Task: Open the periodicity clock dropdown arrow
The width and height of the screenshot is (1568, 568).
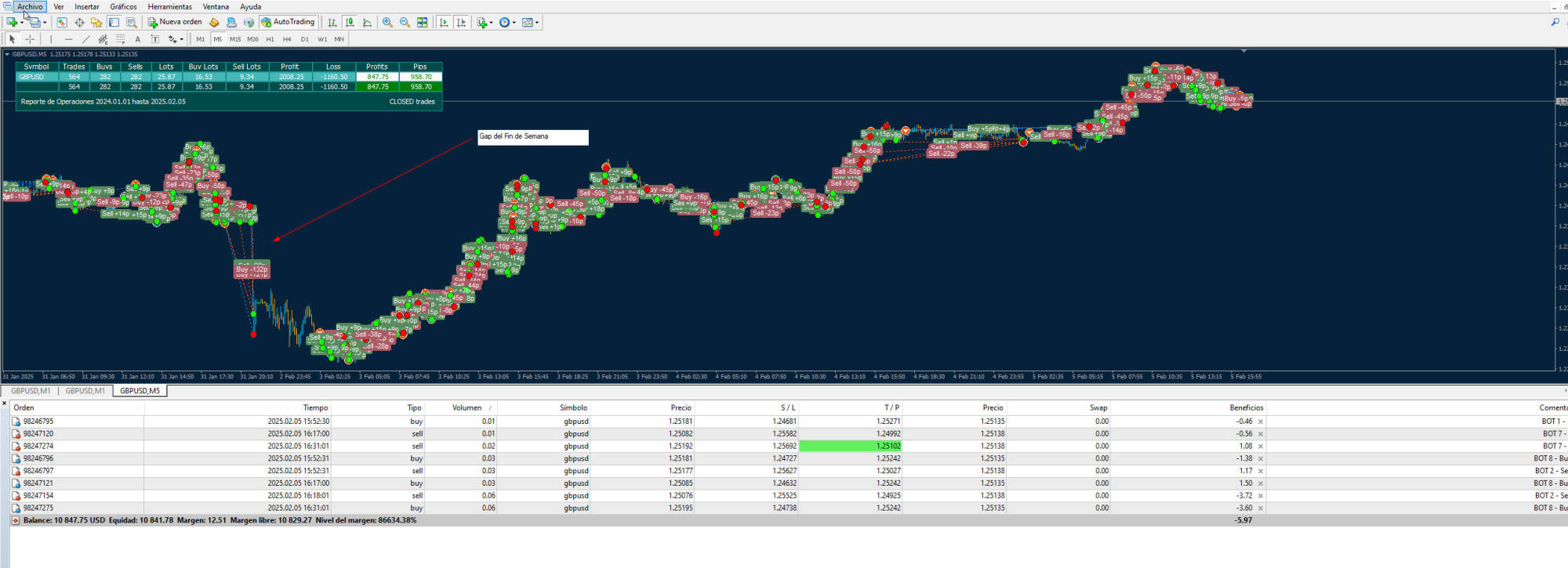Action: (x=514, y=23)
